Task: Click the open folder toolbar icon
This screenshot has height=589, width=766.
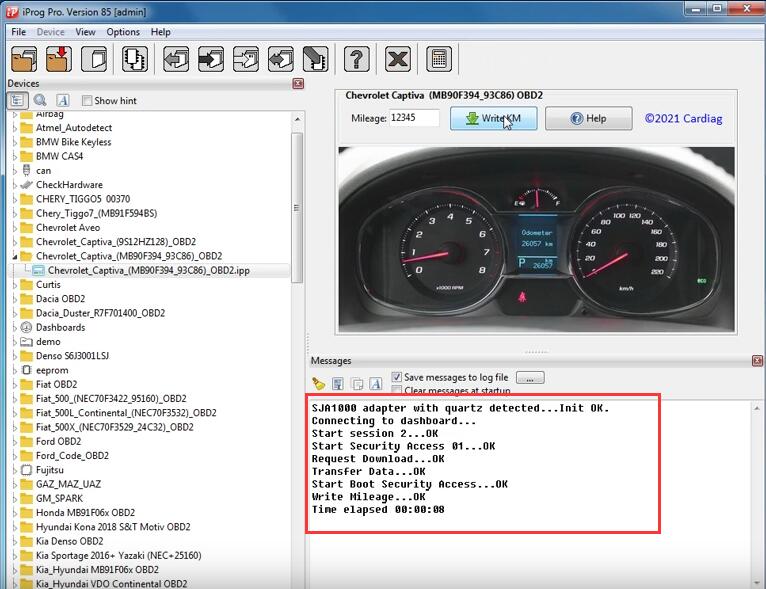Action: click(x=24, y=59)
